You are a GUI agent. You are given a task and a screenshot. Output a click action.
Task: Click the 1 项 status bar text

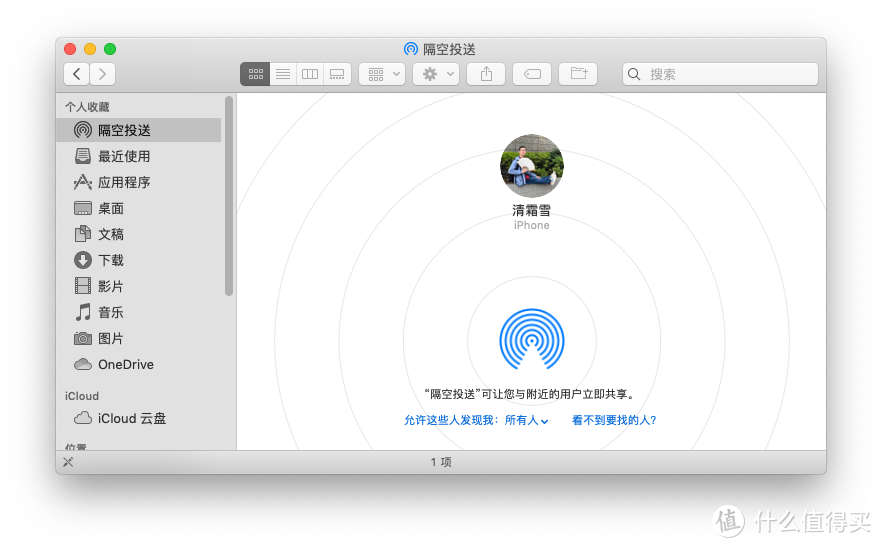click(441, 462)
